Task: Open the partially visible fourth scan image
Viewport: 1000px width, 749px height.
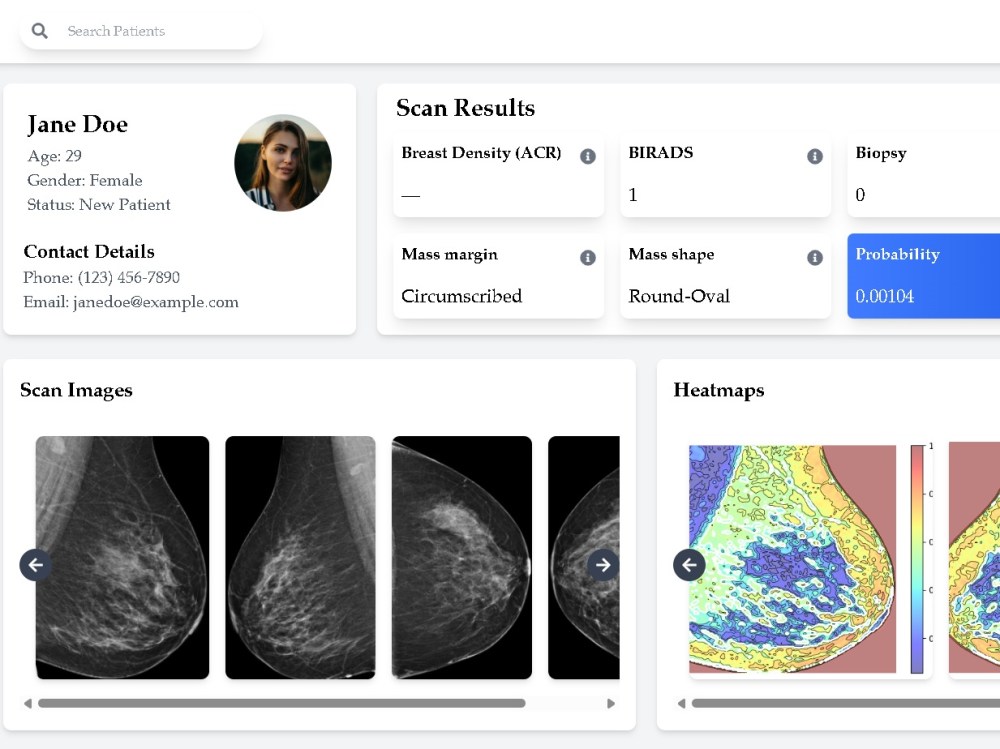Action: pos(584,558)
